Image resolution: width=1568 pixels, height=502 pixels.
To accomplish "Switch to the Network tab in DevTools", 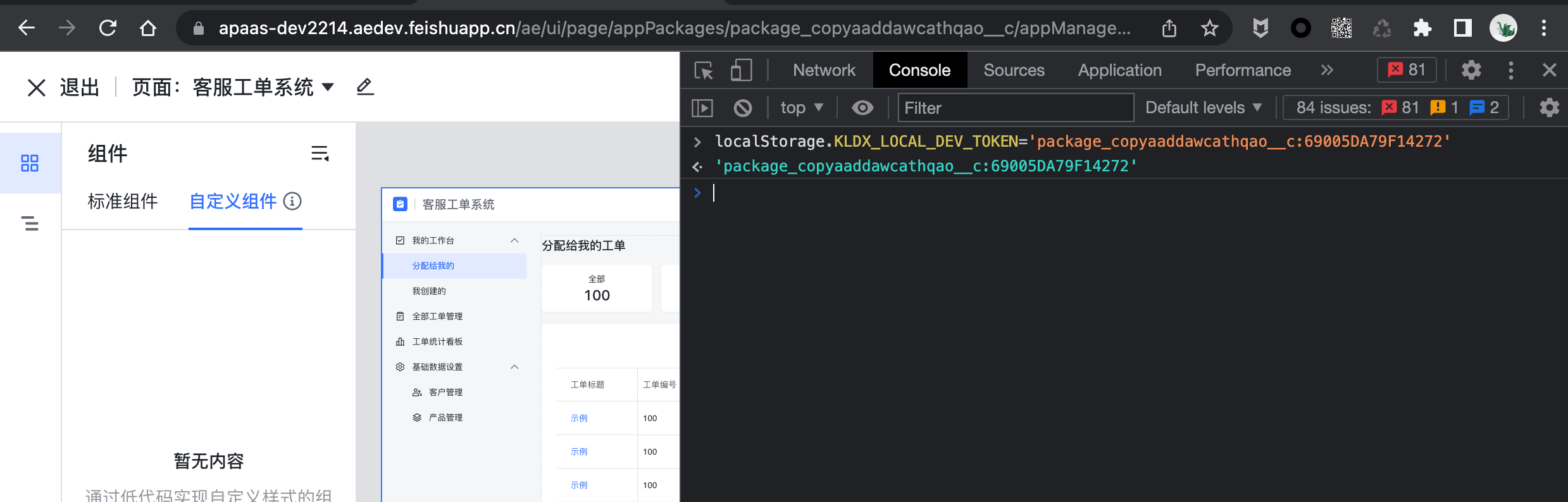I will [x=824, y=70].
